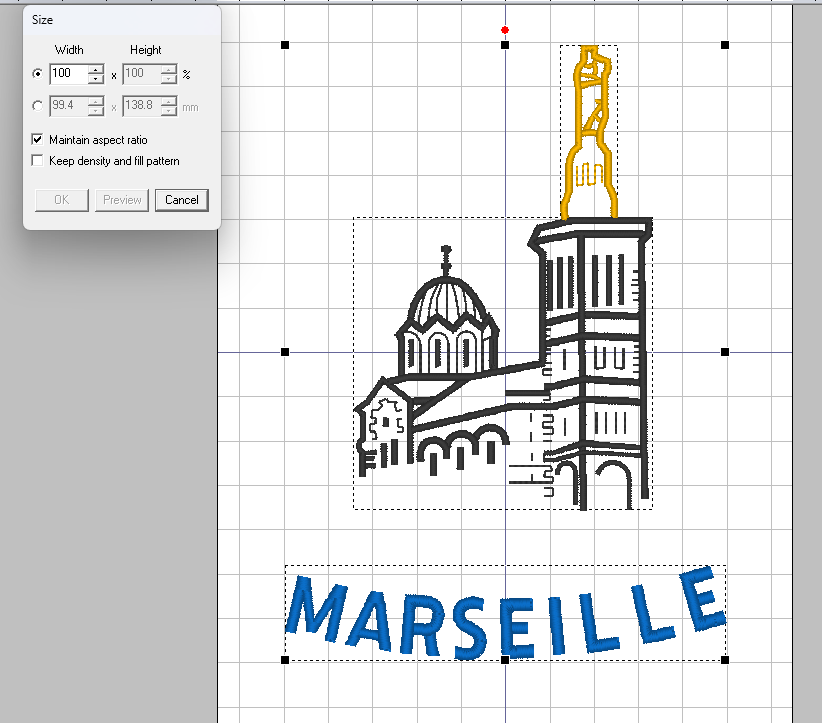Click the Width percent input field
The image size is (822, 723).
click(69, 74)
